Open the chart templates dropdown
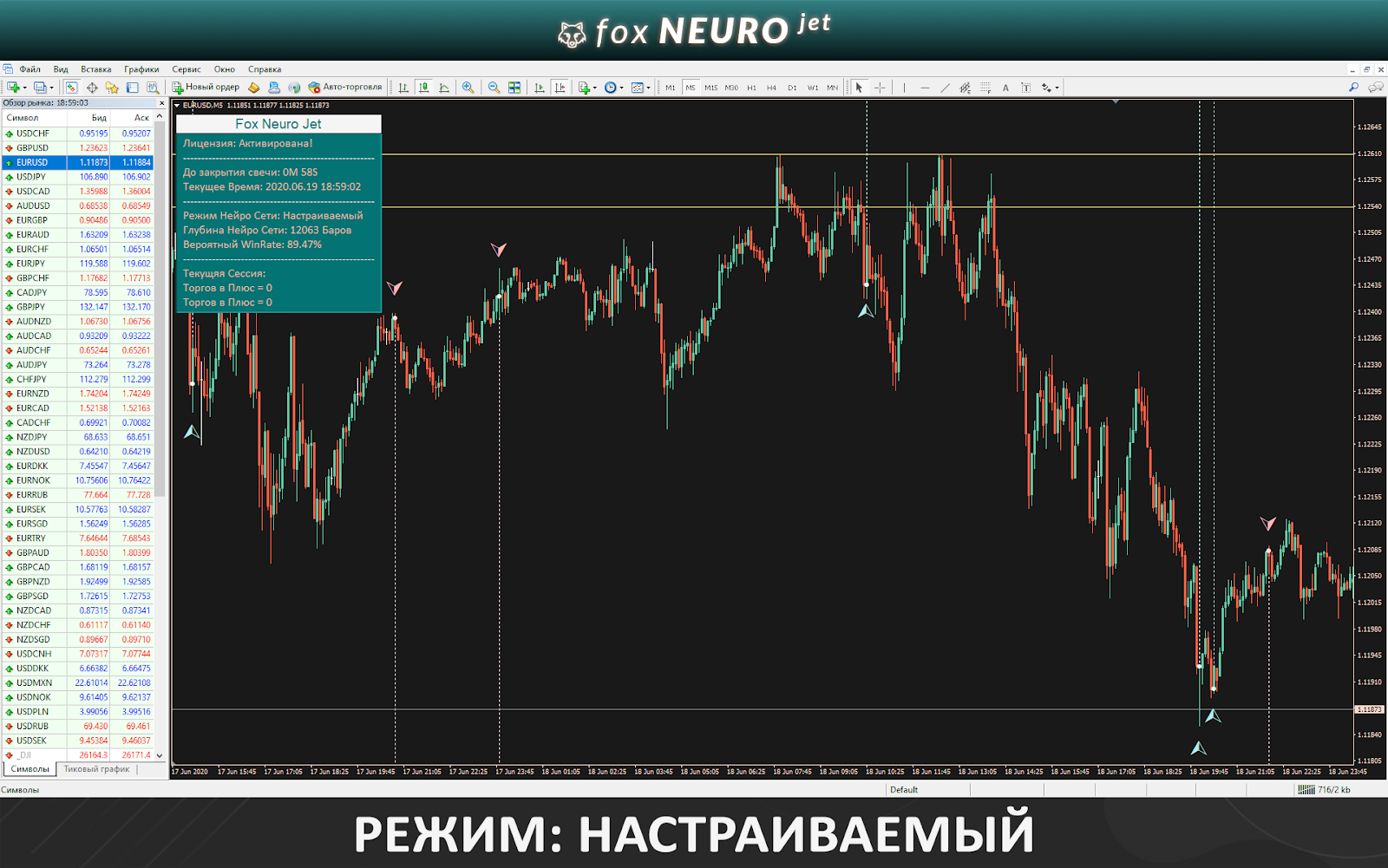 click(641, 88)
